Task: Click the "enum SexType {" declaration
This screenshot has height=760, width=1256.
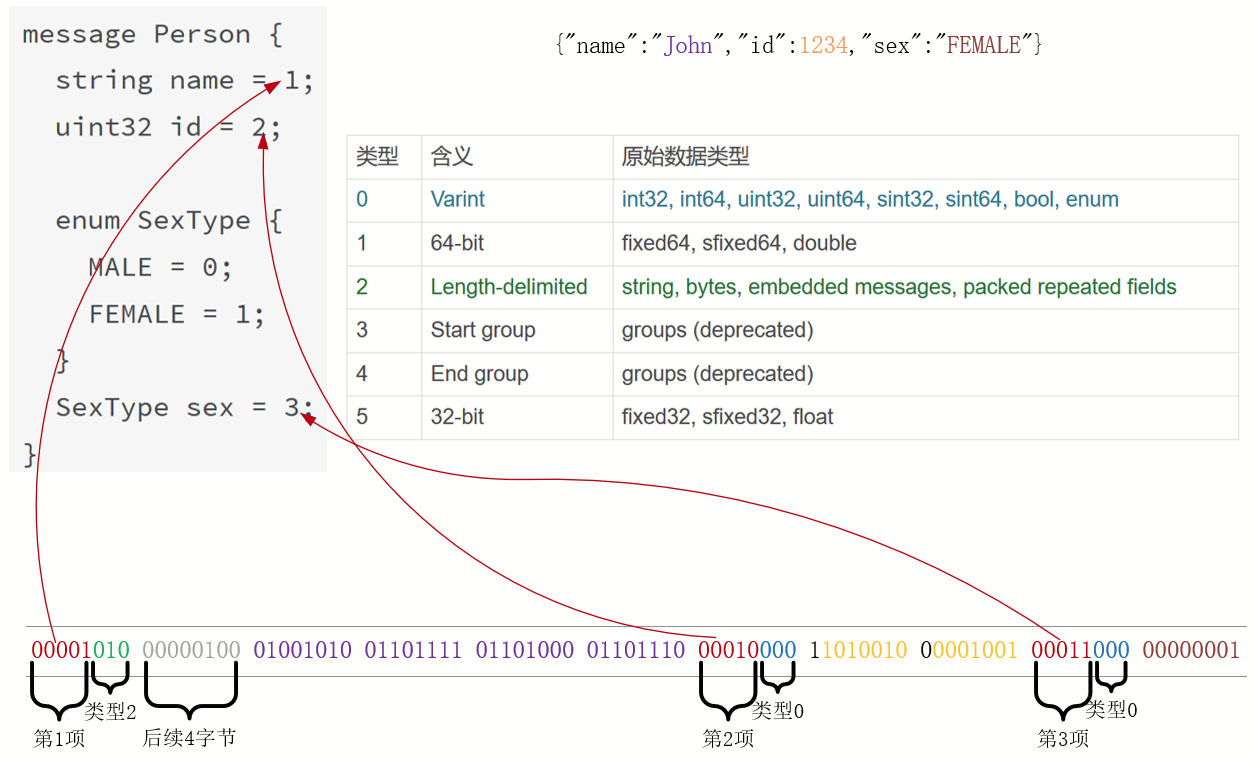Action: [x=169, y=221]
